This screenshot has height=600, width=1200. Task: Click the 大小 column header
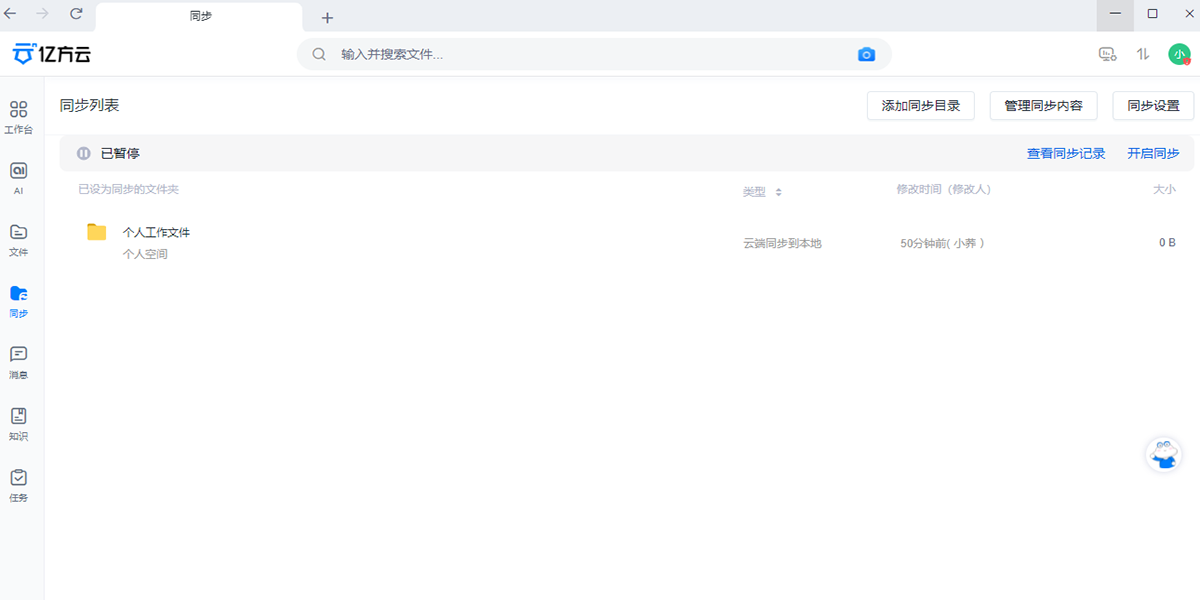[x=1164, y=190]
